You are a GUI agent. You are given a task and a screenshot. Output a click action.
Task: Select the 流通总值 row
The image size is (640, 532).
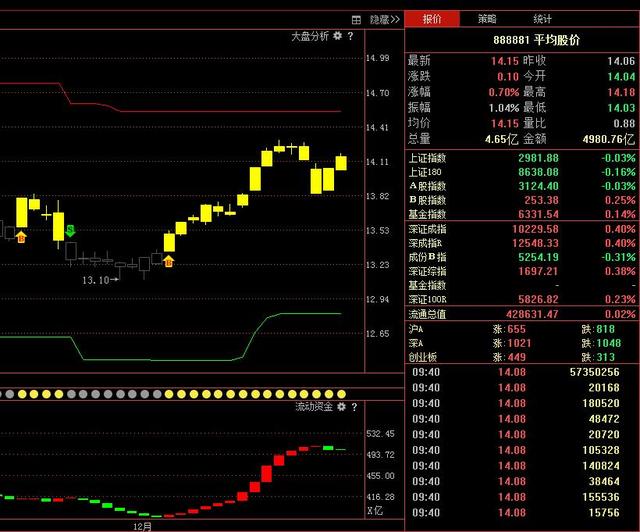point(522,314)
